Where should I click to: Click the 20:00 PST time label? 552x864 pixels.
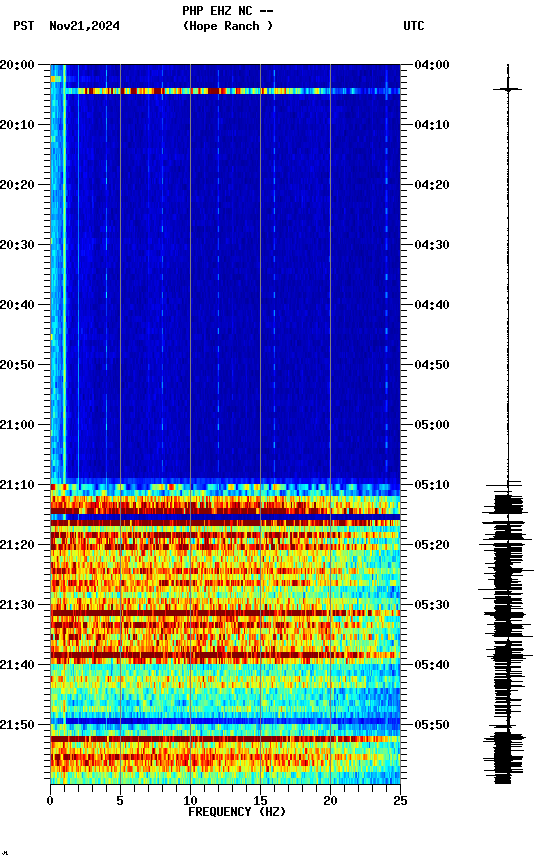coord(17,65)
